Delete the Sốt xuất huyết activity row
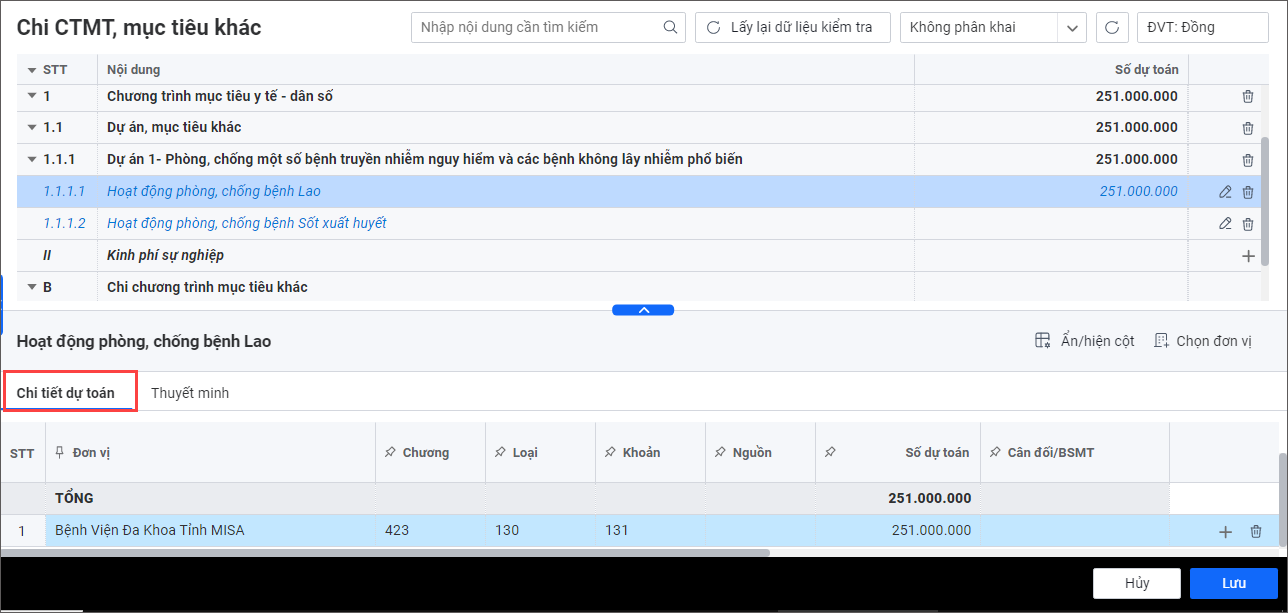Screen dimensions: 1288x613 [x=1247, y=224]
